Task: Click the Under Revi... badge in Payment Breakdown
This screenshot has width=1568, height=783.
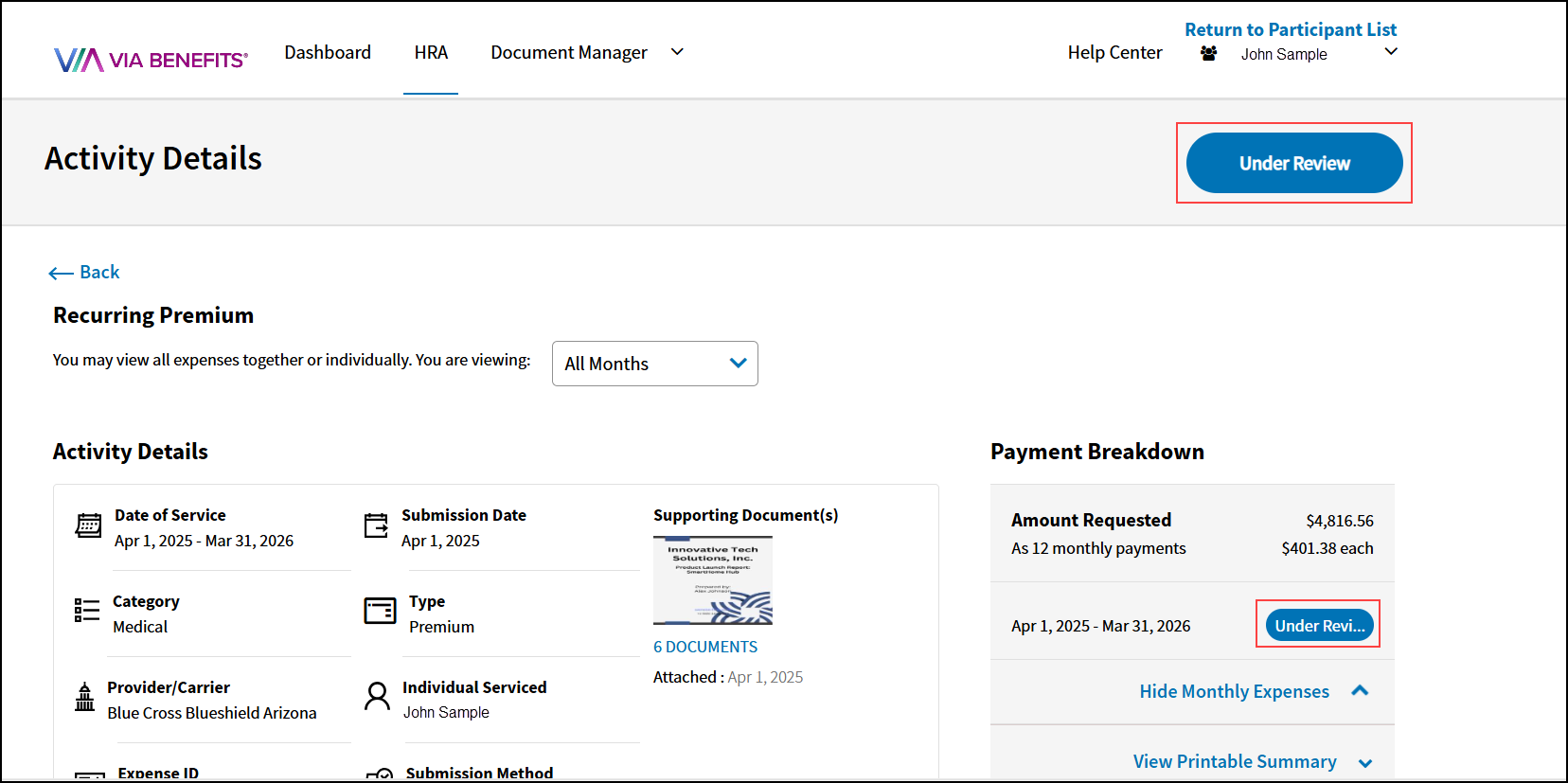Action: coord(1319,625)
